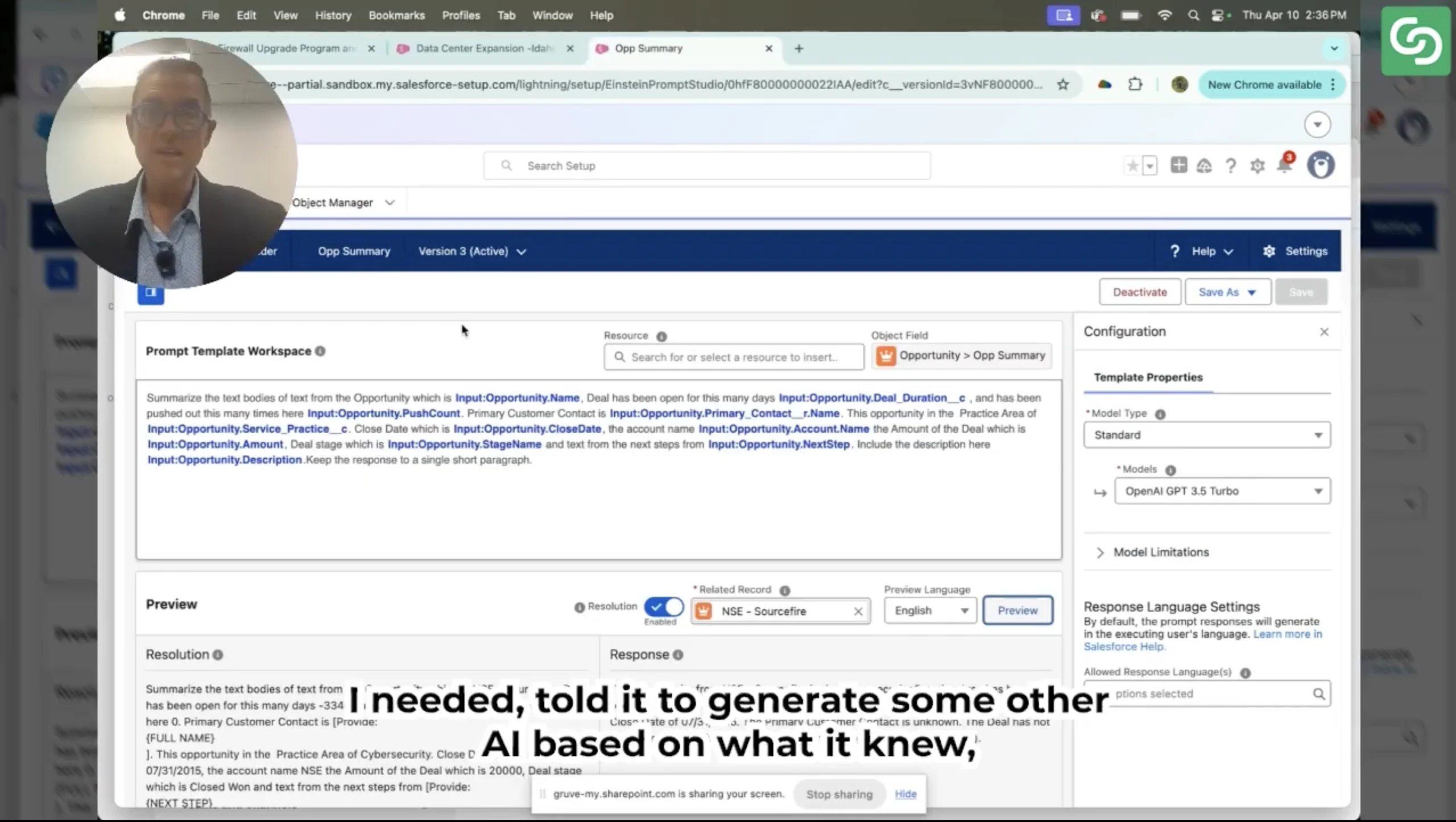Image resolution: width=1456 pixels, height=822 pixels.
Task: Click info icon beside Allowed Response Language(s)
Action: (1245, 673)
